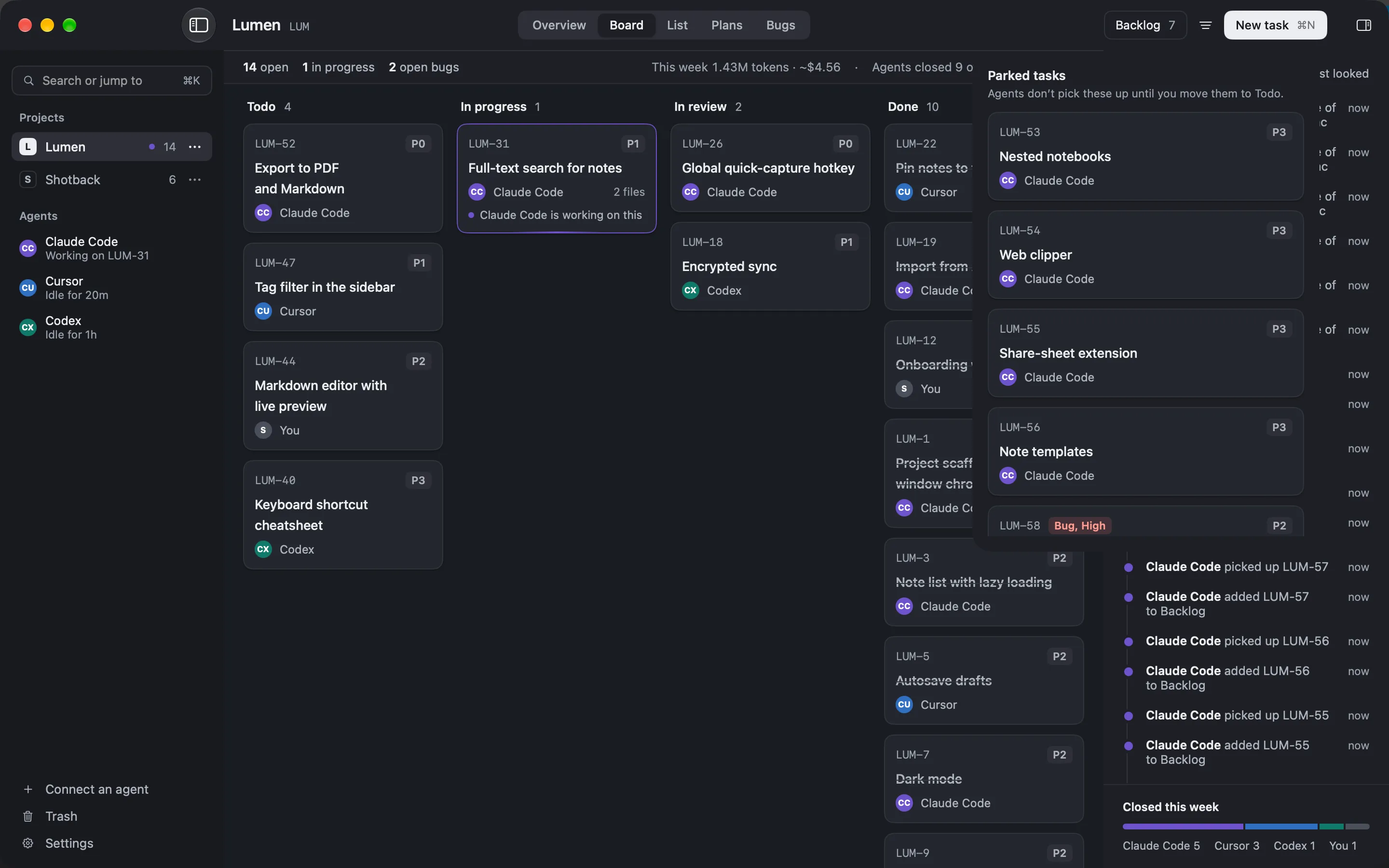
Task: Open the Bugs tab
Action: (781, 25)
